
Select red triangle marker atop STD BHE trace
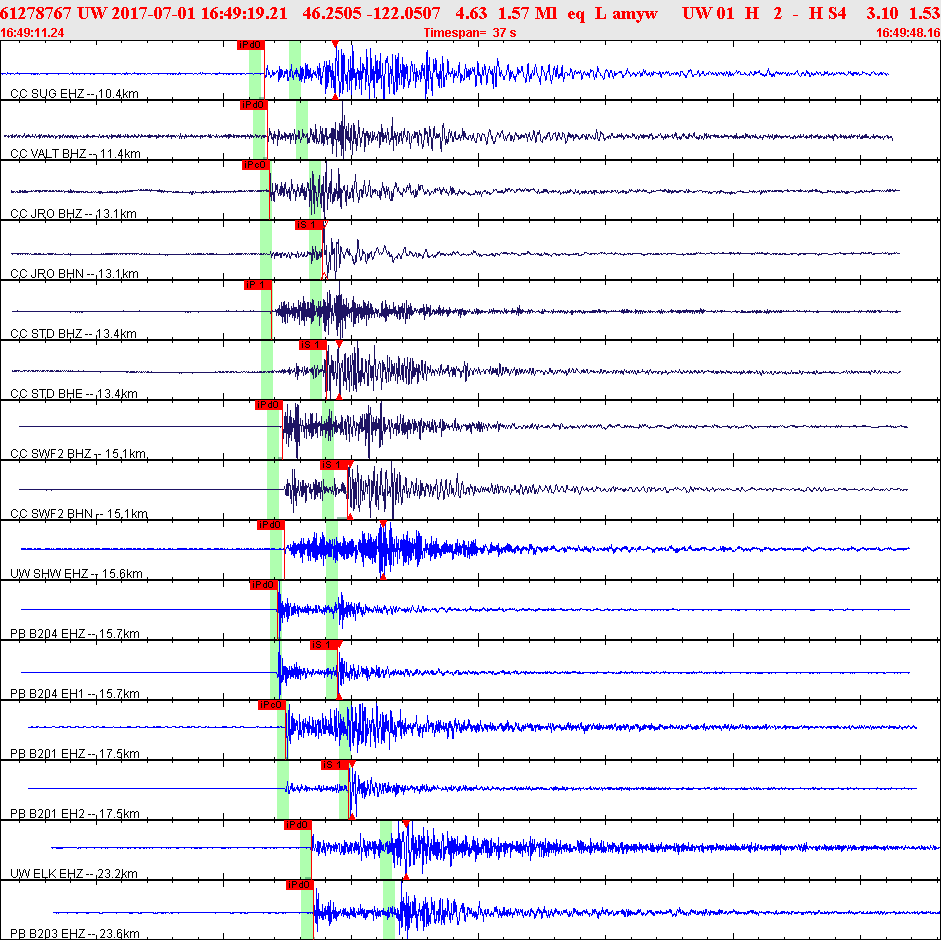click(339, 344)
